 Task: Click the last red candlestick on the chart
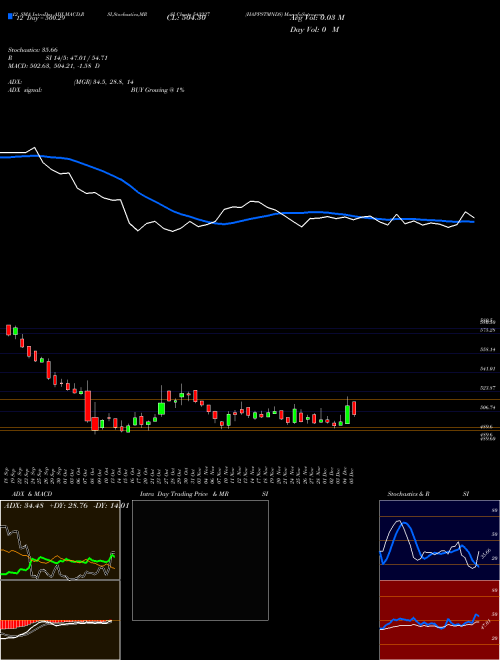354,408
